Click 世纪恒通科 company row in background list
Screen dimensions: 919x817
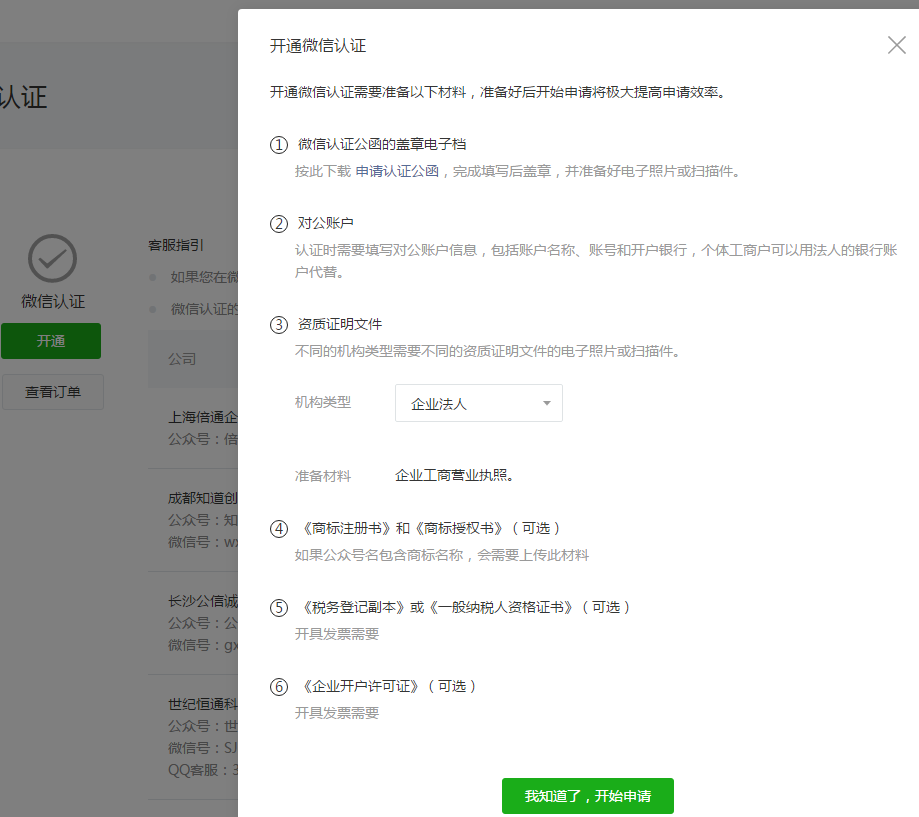click(193, 737)
